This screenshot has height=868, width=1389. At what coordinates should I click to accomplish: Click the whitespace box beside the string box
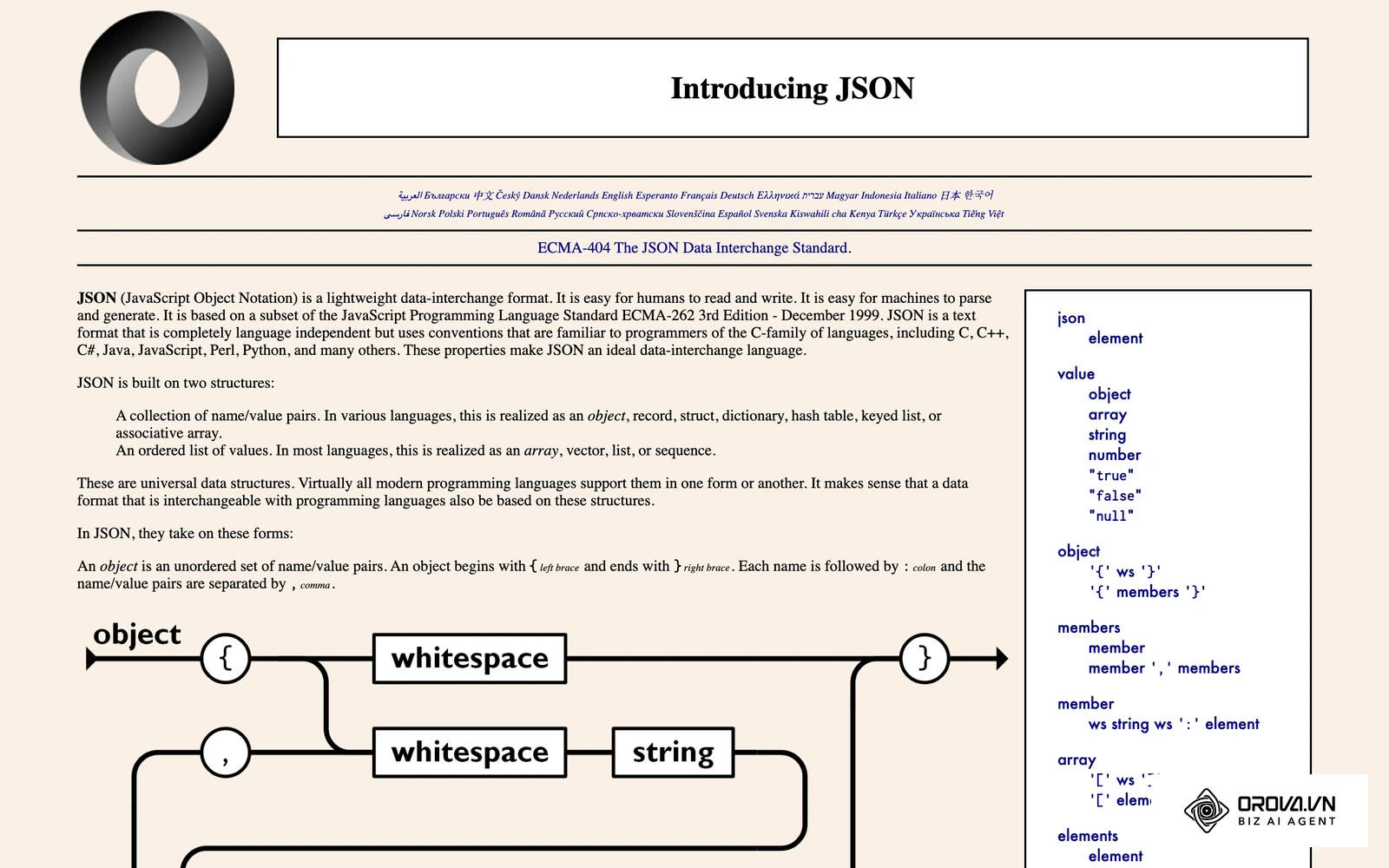pos(470,752)
